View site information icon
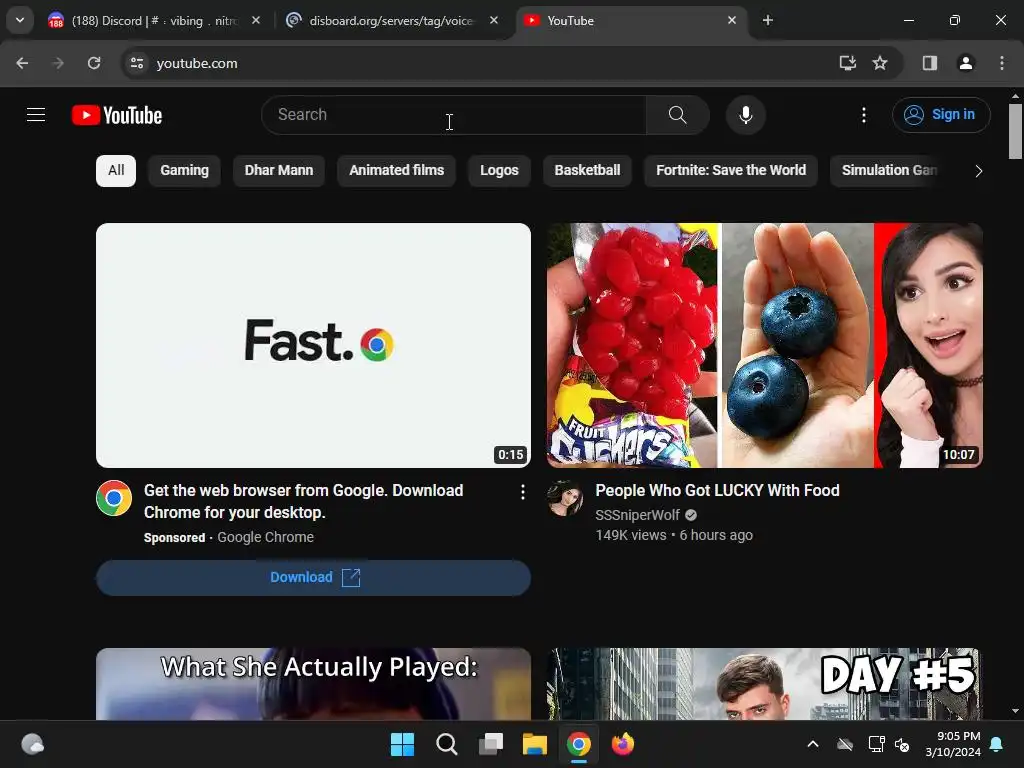The width and height of the screenshot is (1024, 768). (x=136, y=63)
